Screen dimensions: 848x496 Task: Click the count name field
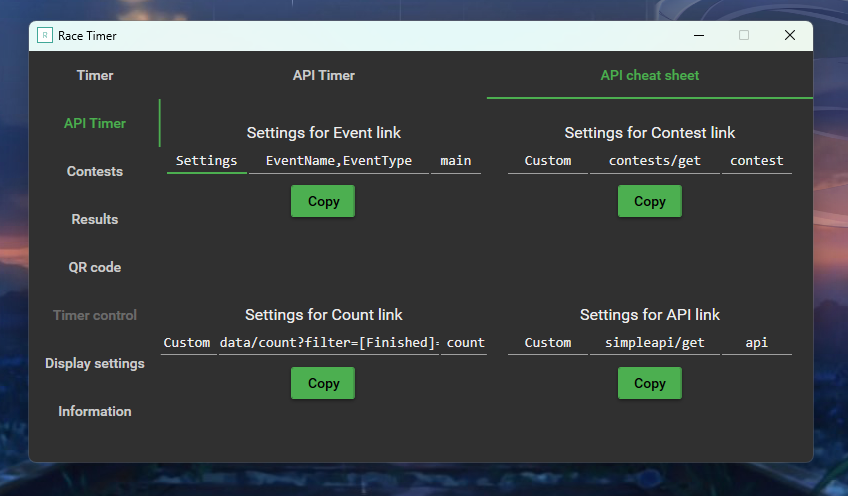coord(464,343)
